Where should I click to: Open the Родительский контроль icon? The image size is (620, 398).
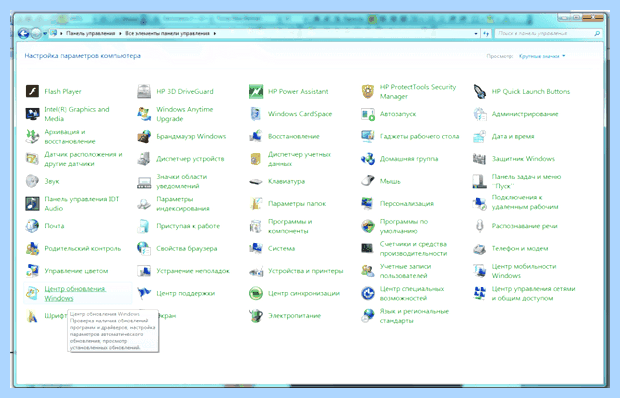32,249
